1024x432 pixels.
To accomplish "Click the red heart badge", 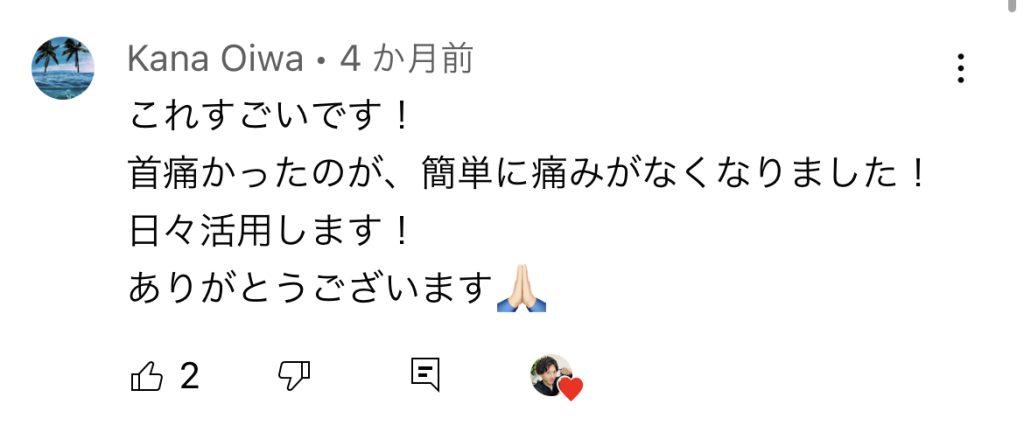I will (x=571, y=389).
